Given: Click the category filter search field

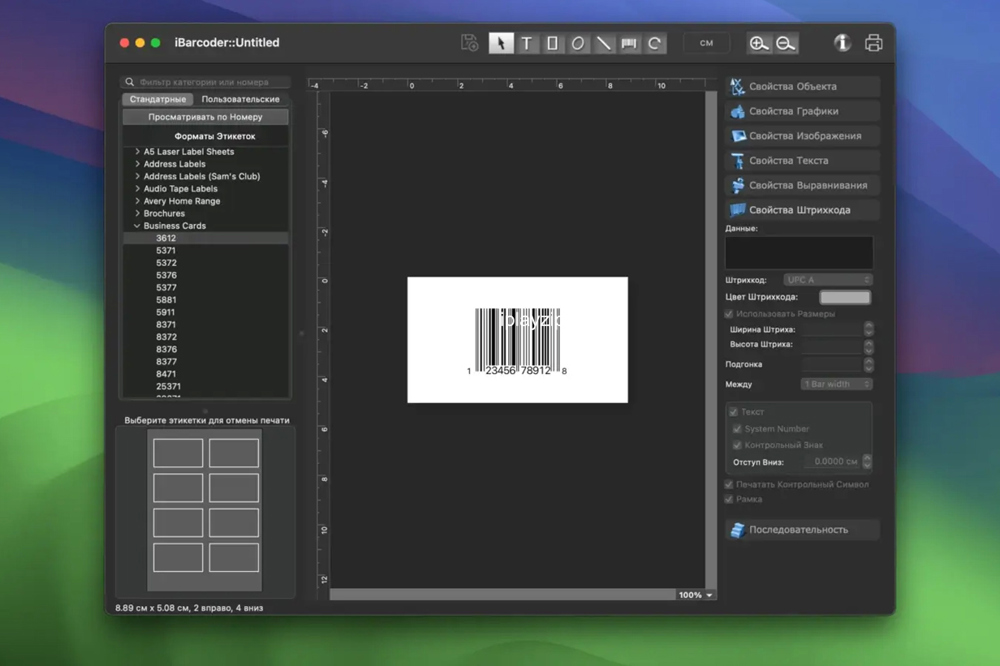Looking at the screenshot, I should coord(205,82).
